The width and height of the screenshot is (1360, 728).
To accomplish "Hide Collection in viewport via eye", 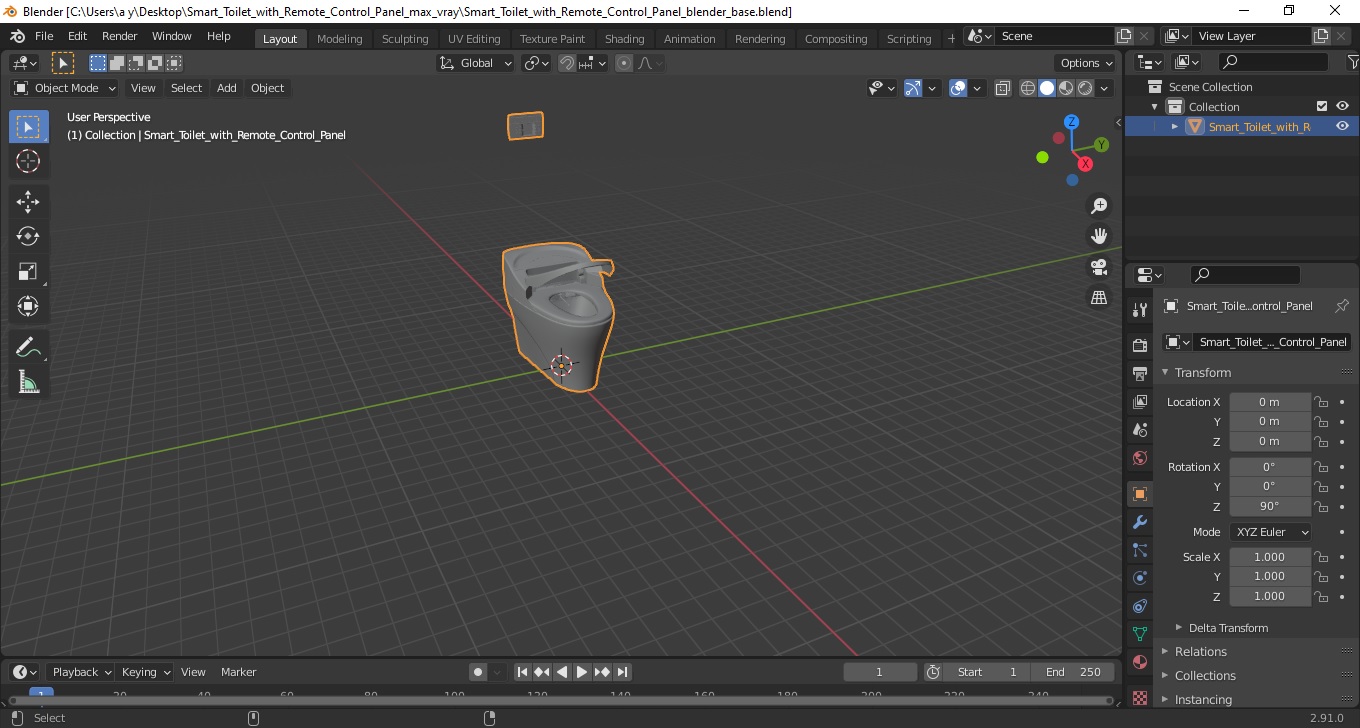I will (1342, 106).
